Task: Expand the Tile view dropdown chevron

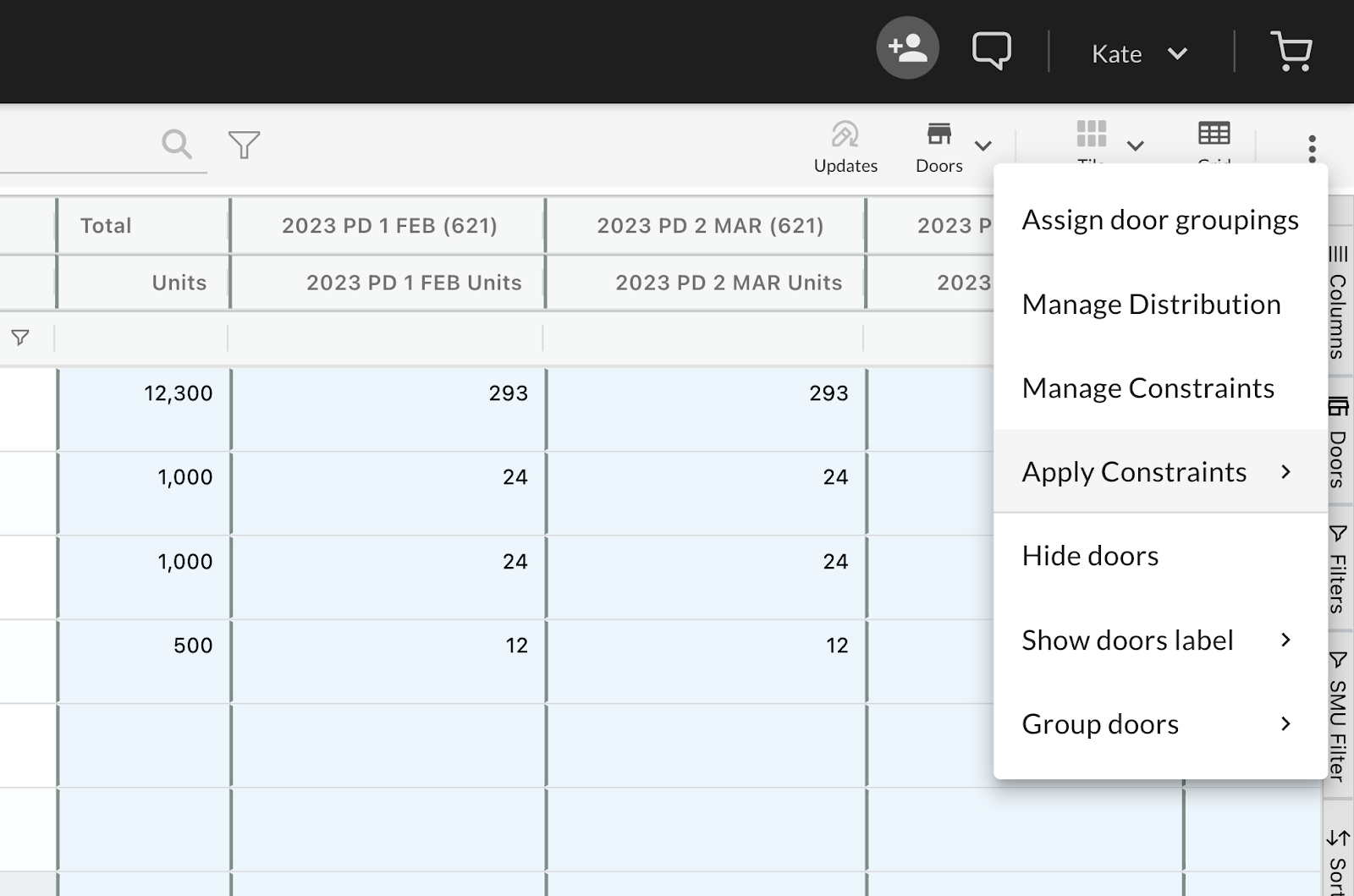Action: coord(1135,146)
